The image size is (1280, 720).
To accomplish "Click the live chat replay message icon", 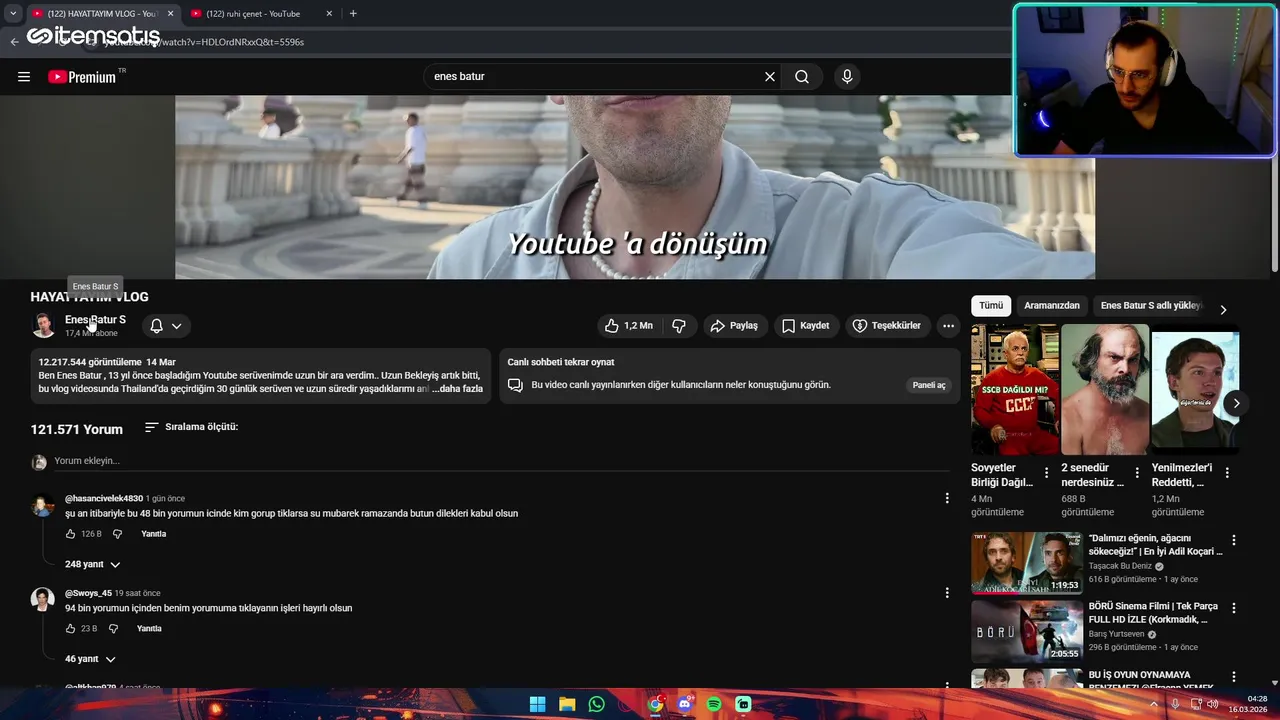I will [x=515, y=385].
